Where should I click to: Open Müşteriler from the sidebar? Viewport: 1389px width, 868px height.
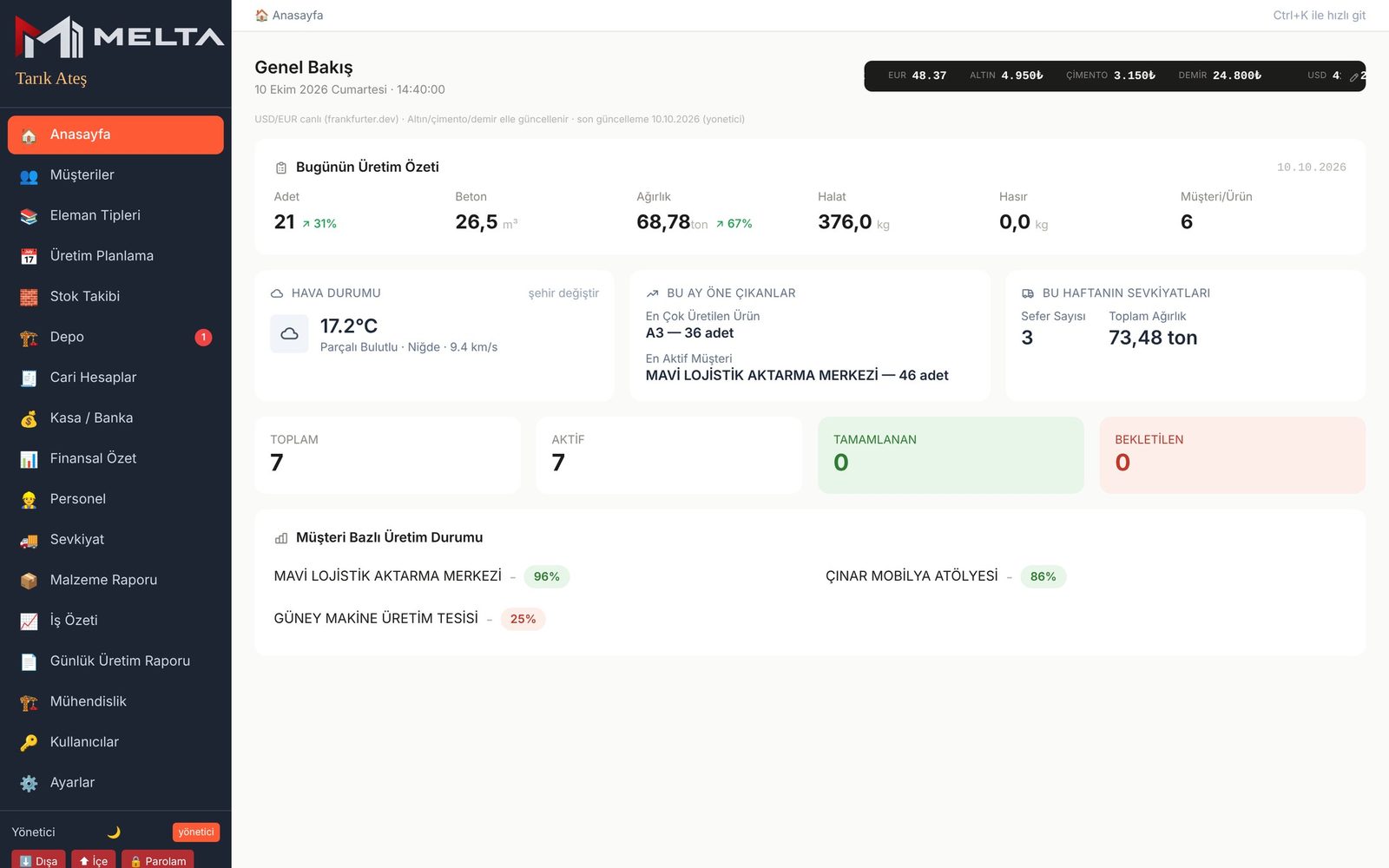point(115,175)
